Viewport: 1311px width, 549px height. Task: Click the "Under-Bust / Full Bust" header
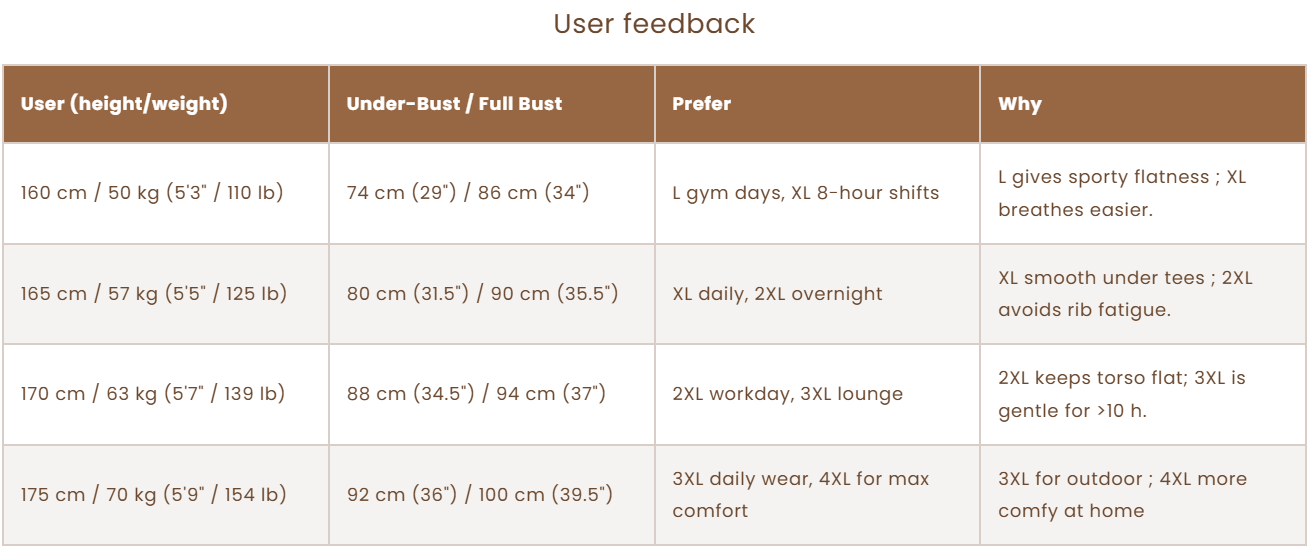(454, 104)
